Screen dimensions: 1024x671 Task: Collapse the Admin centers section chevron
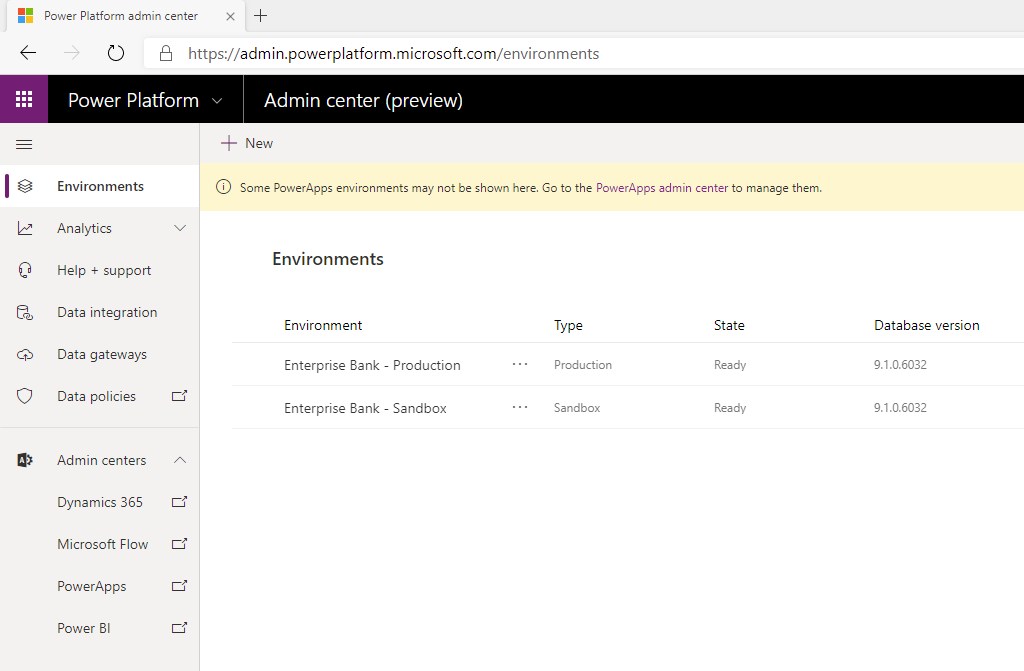180,460
